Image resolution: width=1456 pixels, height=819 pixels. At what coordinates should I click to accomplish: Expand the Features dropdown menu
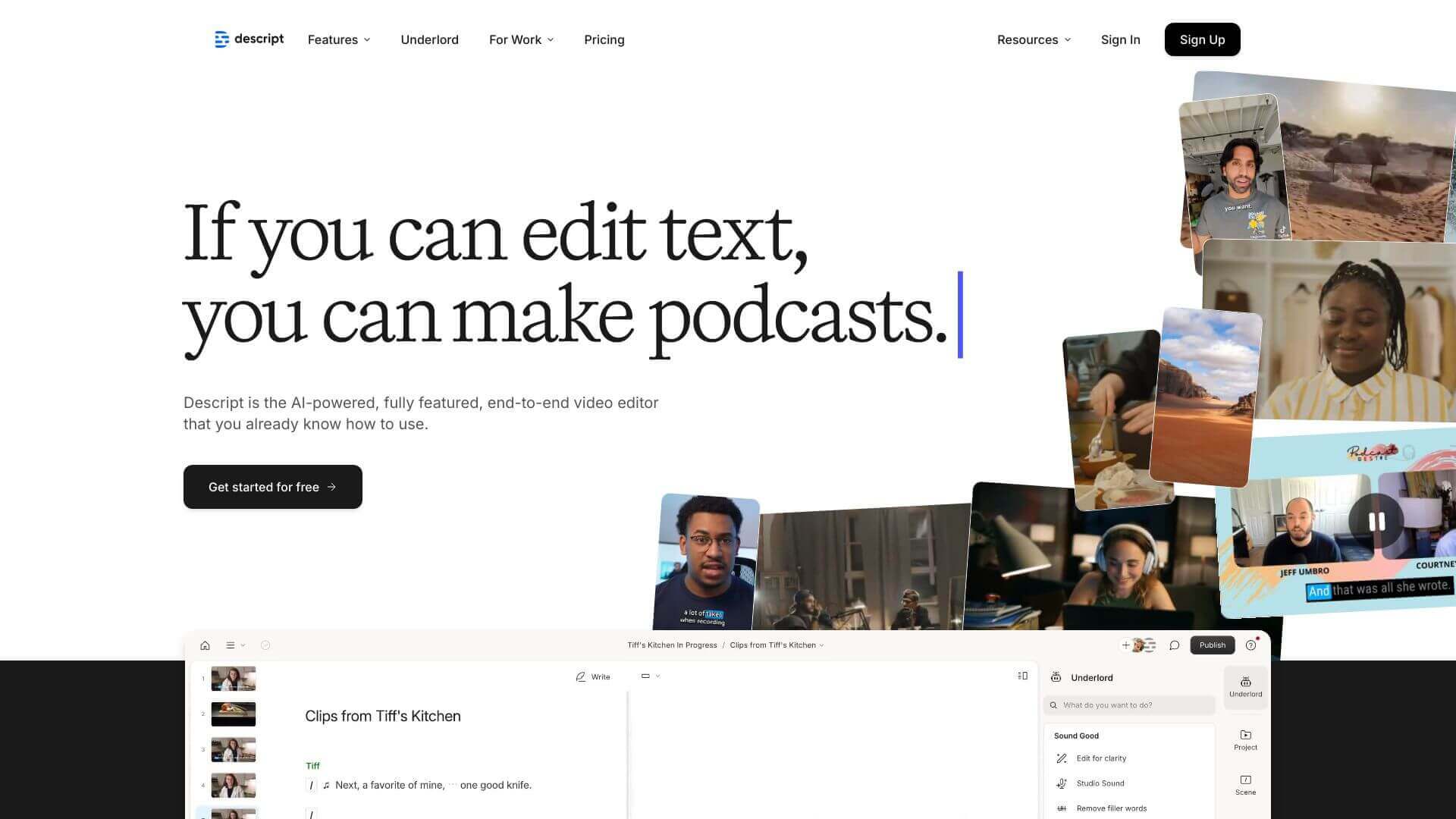[x=339, y=39]
